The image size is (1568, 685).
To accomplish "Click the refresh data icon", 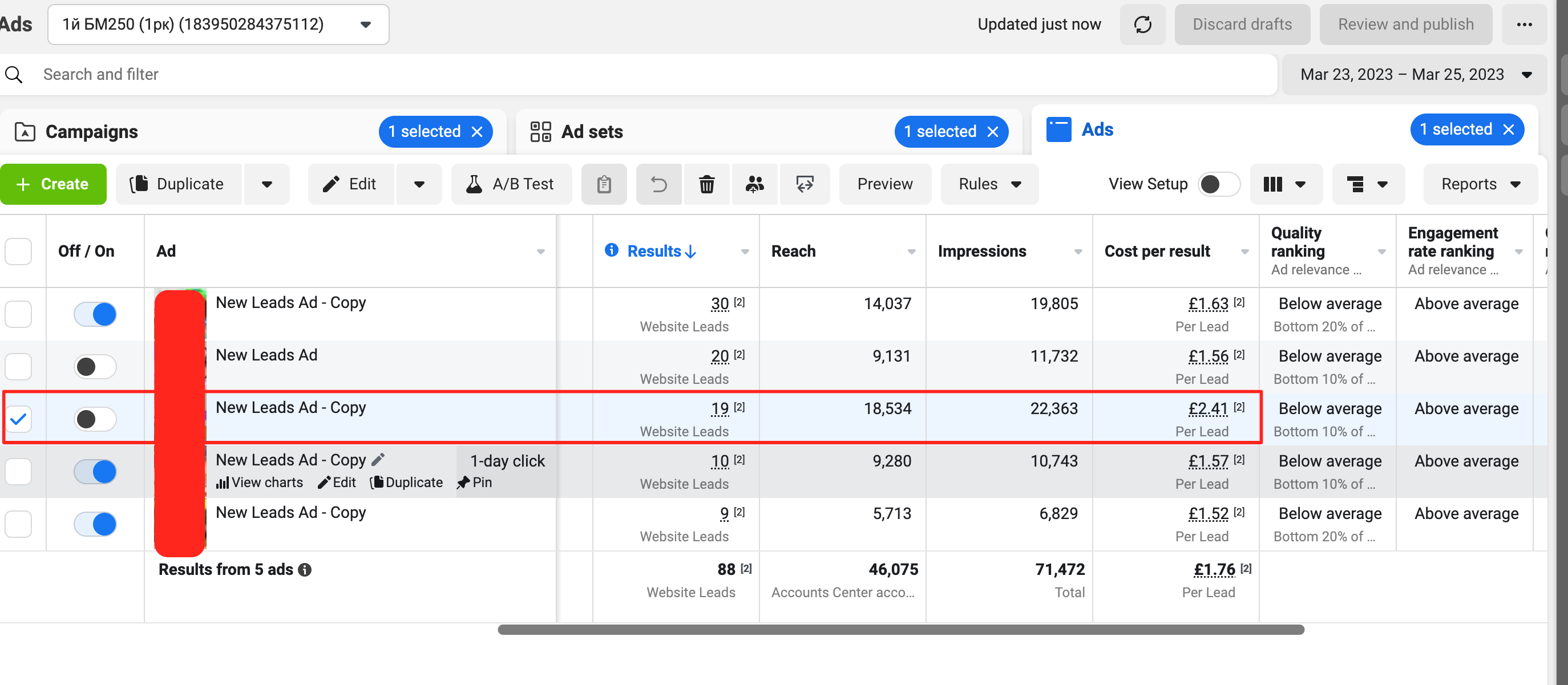I will [x=1142, y=25].
